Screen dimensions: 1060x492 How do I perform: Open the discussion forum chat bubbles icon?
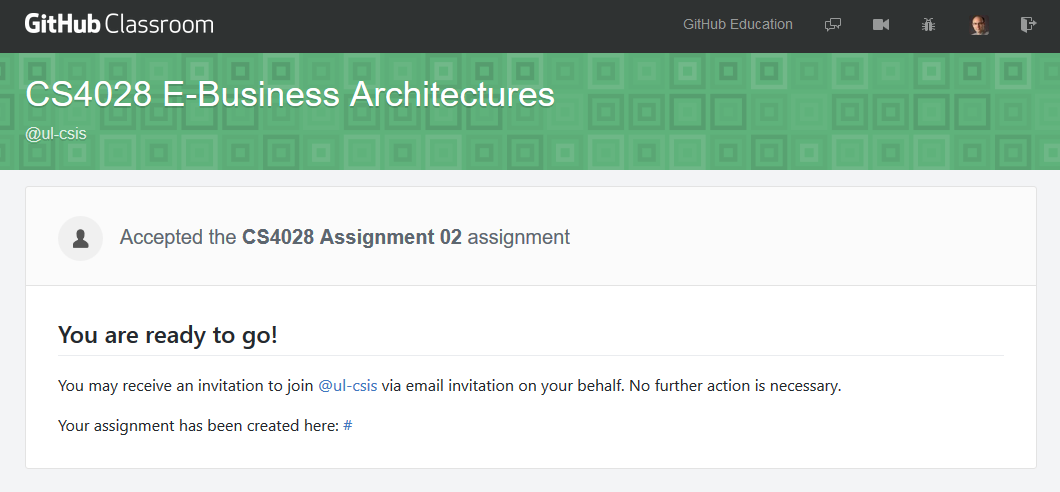click(833, 25)
